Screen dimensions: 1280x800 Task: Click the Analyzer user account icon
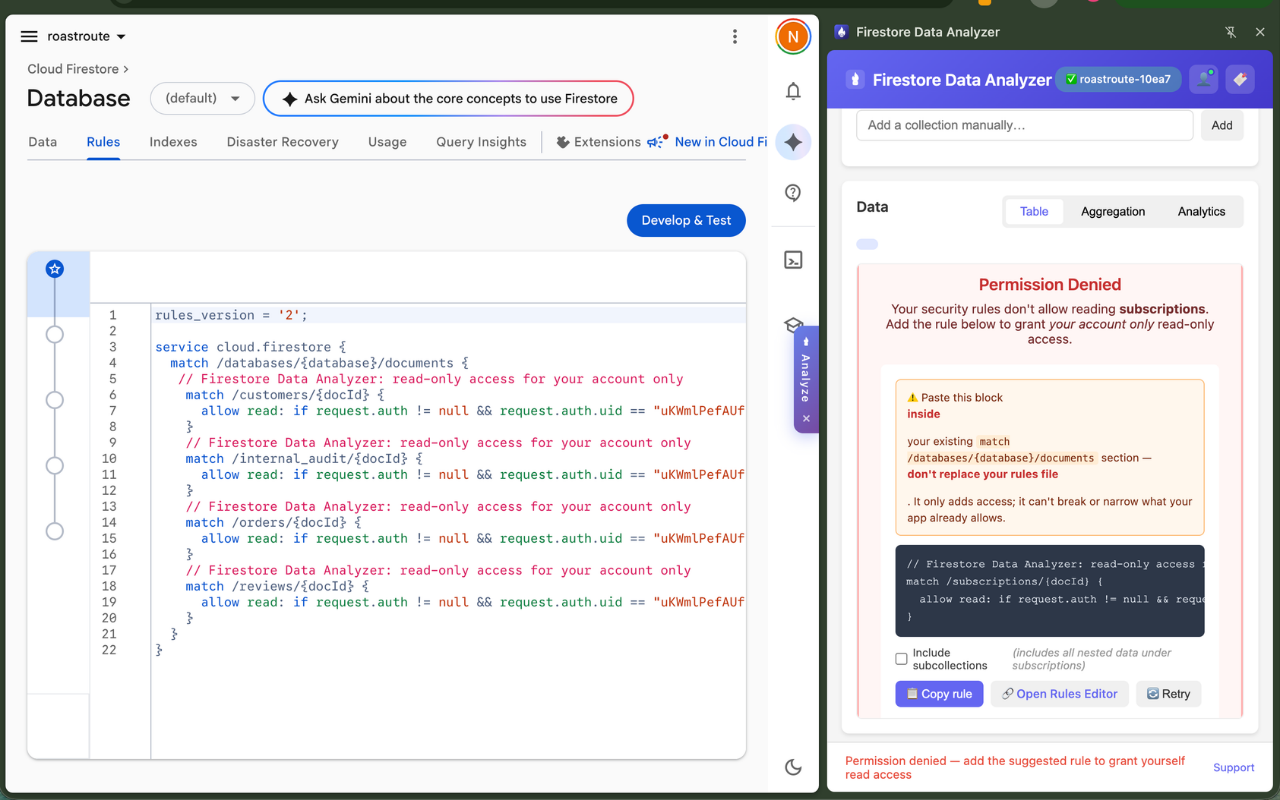pyautogui.click(x=1204, y=79)
